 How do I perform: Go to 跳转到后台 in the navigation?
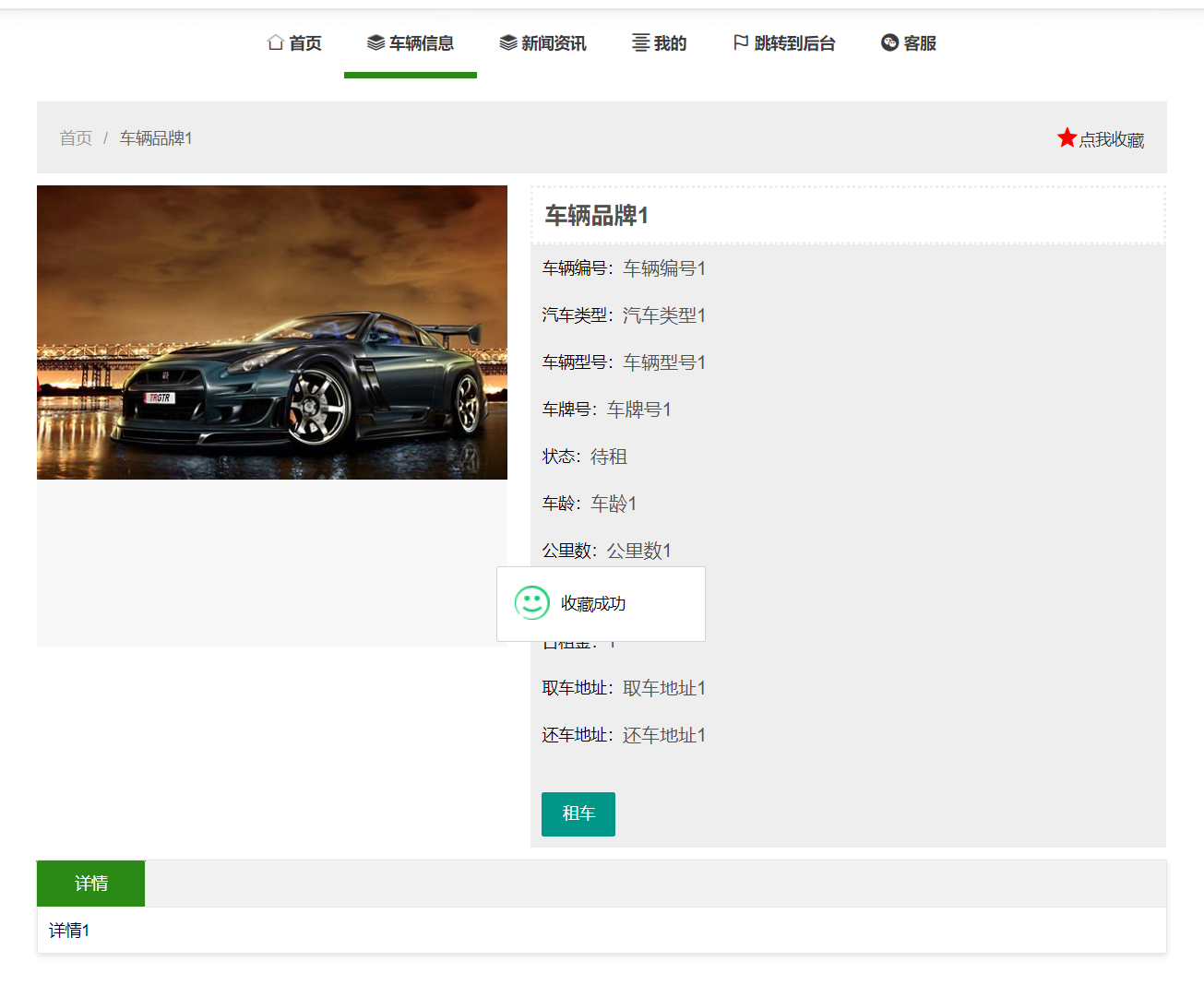[784, 43]
